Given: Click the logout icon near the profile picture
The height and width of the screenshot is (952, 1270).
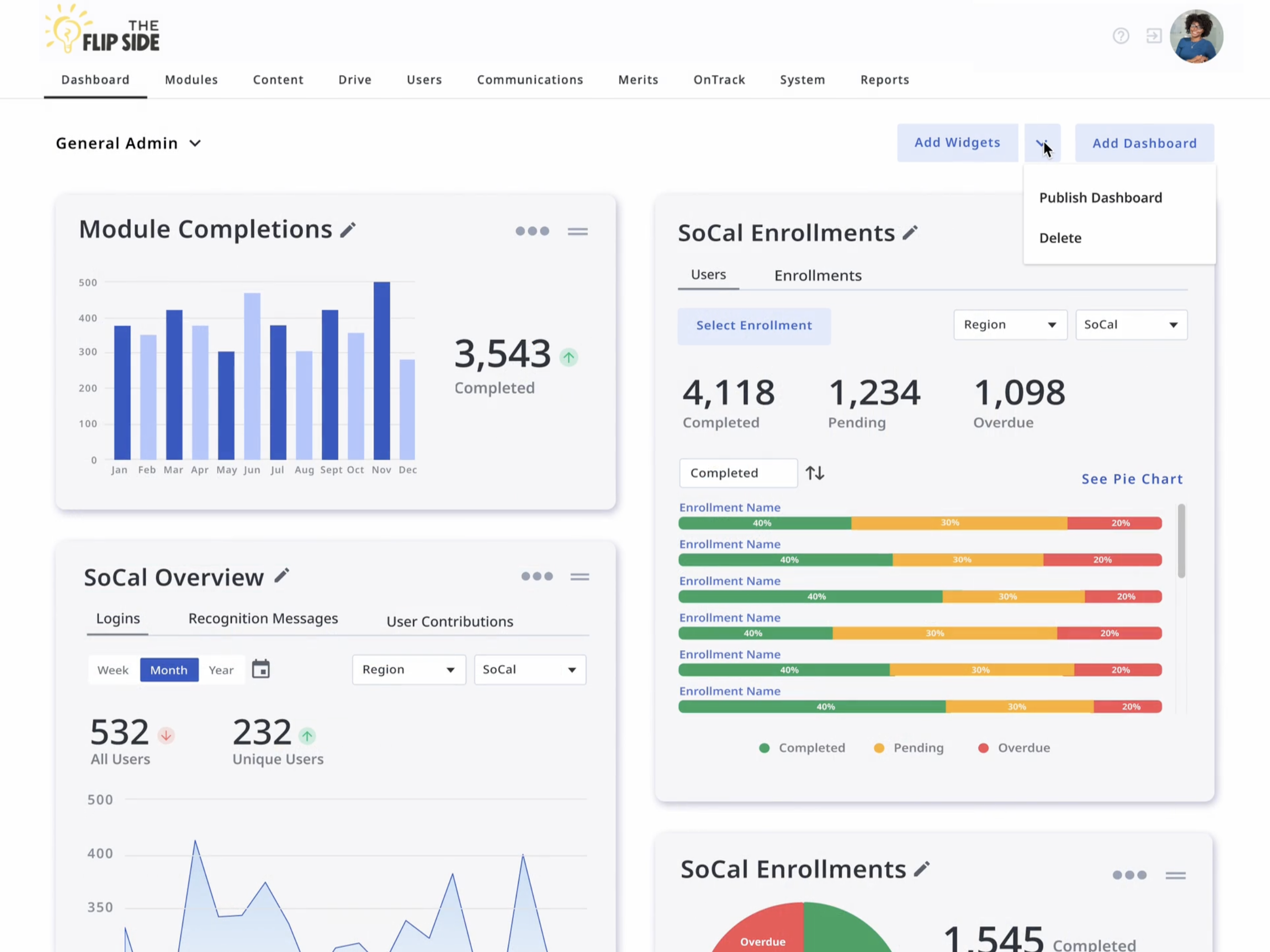Looking at the screenshot, I should coord(1154,36).
